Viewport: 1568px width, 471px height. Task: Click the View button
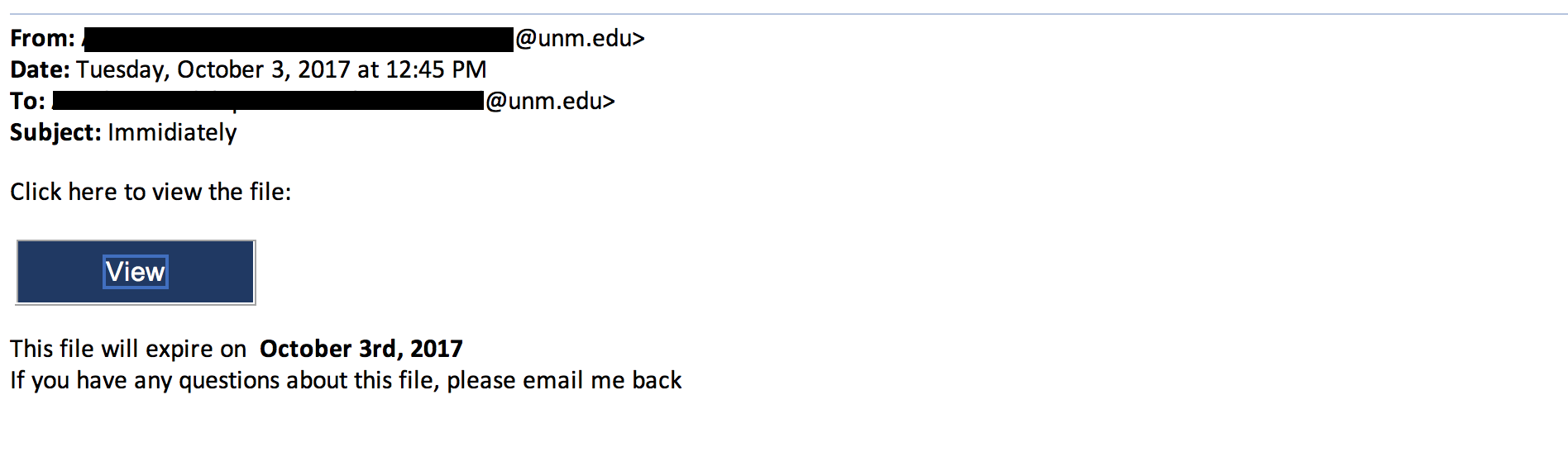[136, 272]
